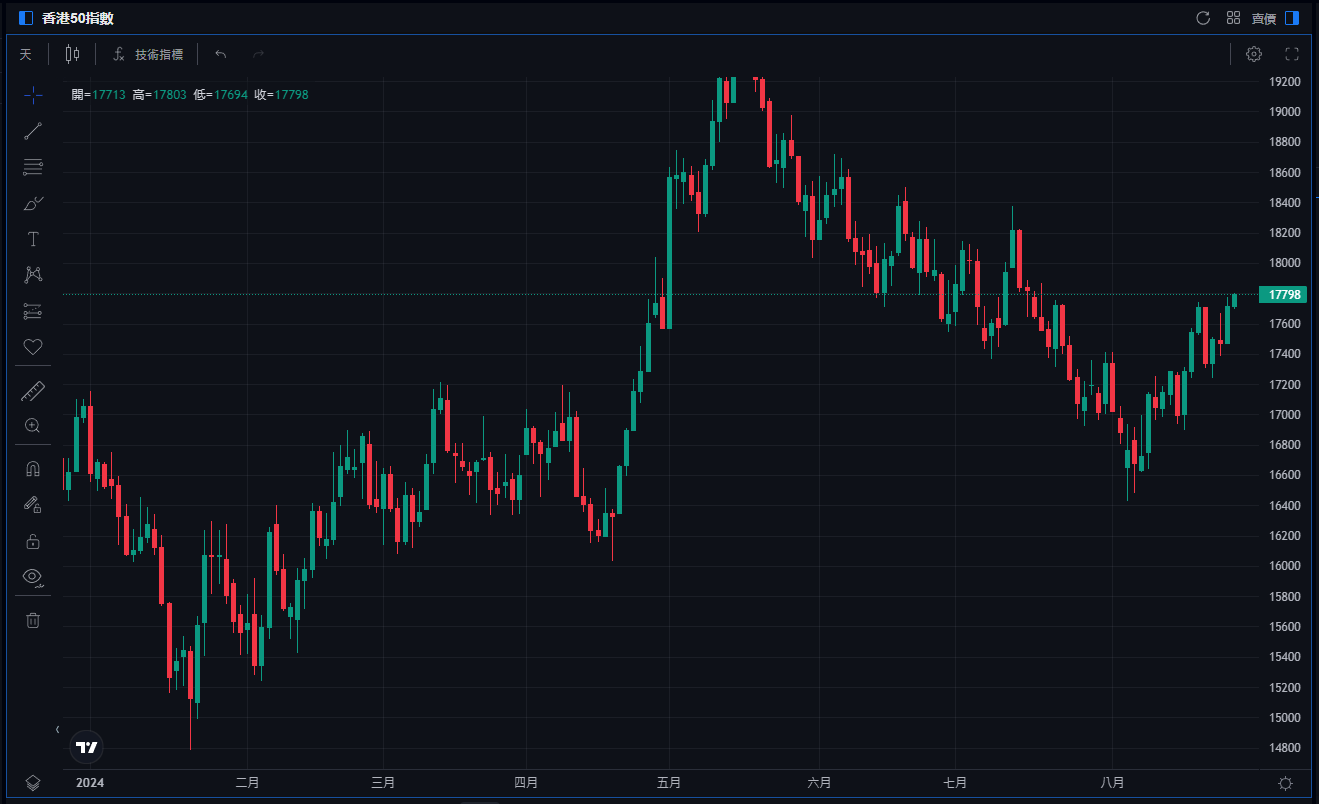This screenshot has height=804, width=1319.
Task: Toggle magnet mode snapping
Action: tap(33, 469)
